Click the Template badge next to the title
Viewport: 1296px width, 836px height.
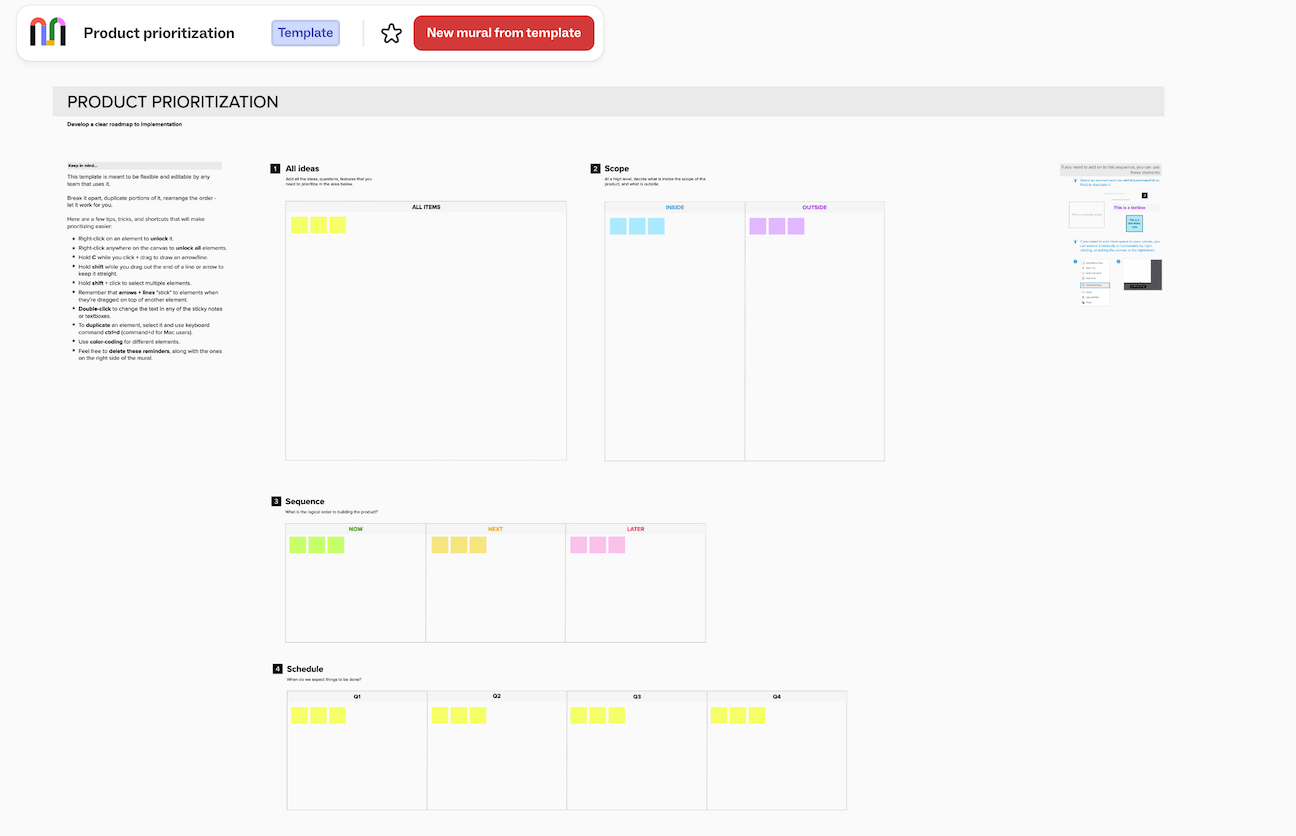pyautogui.click(x=305, y=32)
